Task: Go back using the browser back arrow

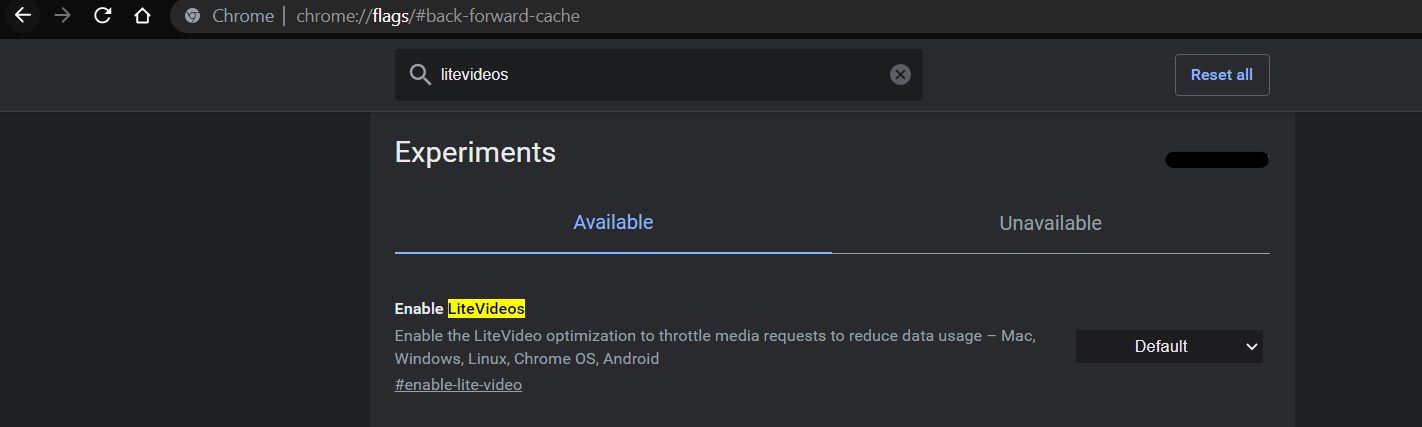Action: [22, 16]
